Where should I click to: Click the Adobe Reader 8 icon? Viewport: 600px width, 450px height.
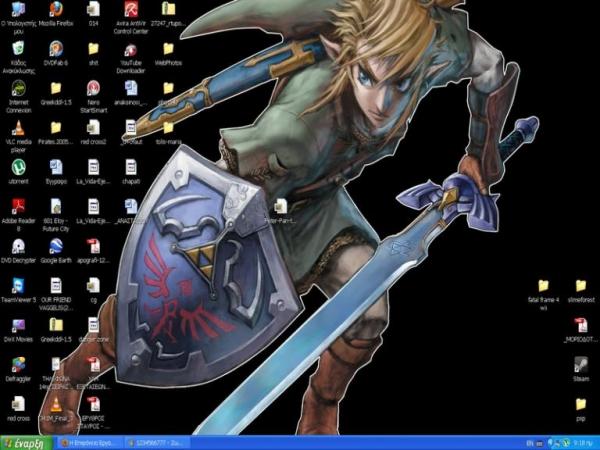[18, 206]
